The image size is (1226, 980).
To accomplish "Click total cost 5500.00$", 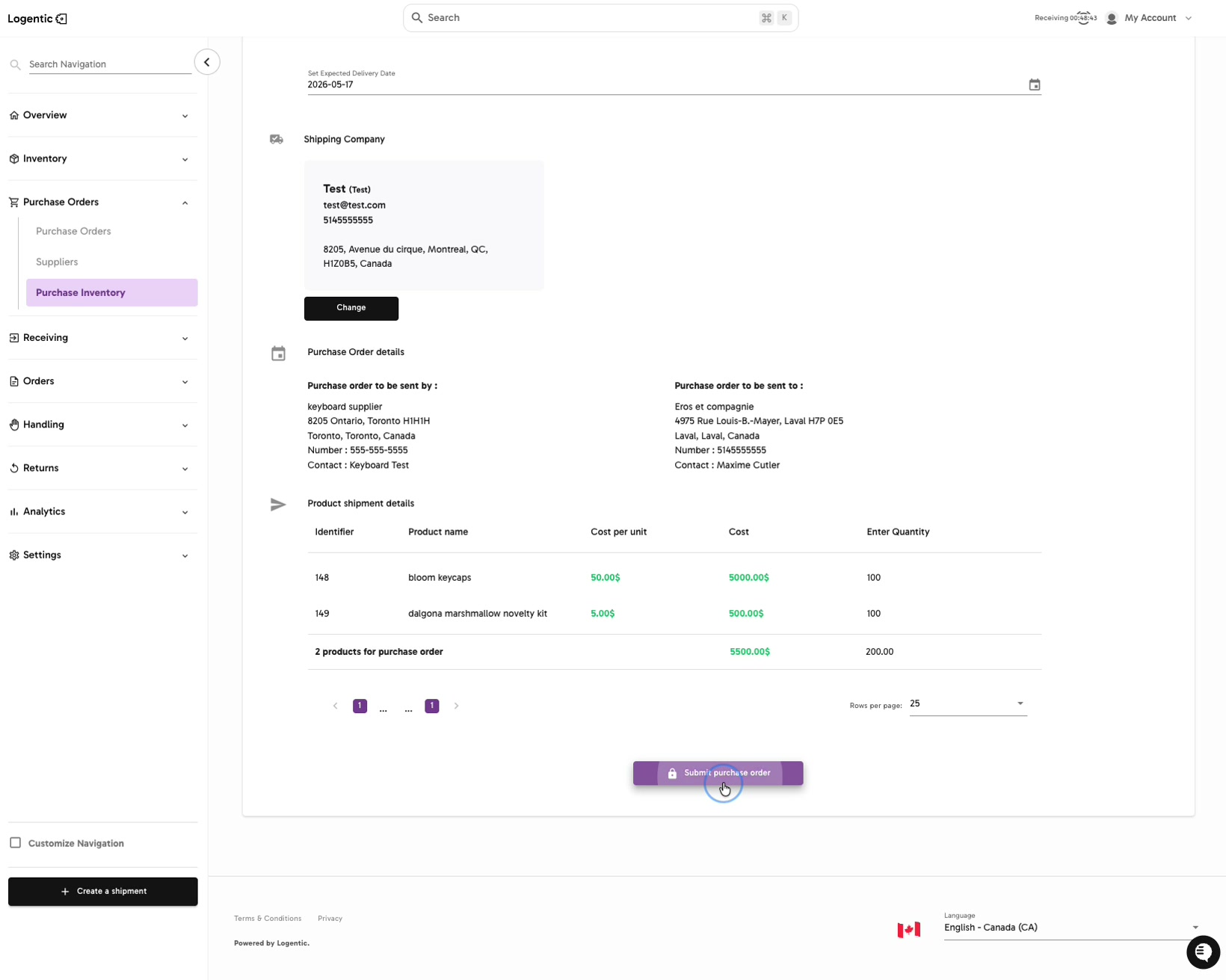I will [750, 652].
